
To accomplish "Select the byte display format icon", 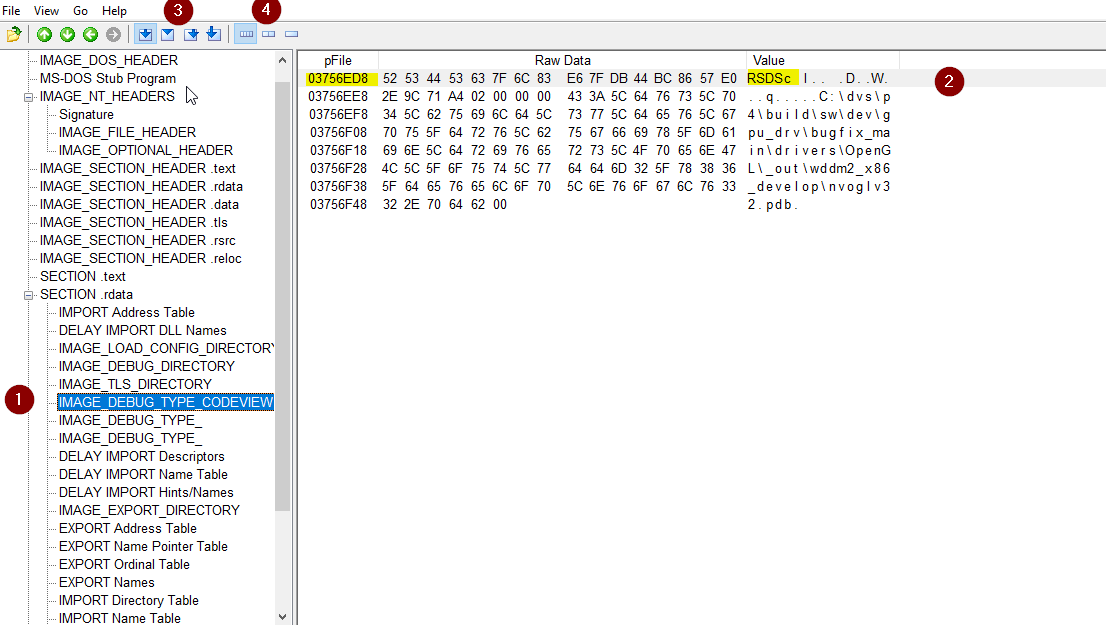I will [245, 33].
